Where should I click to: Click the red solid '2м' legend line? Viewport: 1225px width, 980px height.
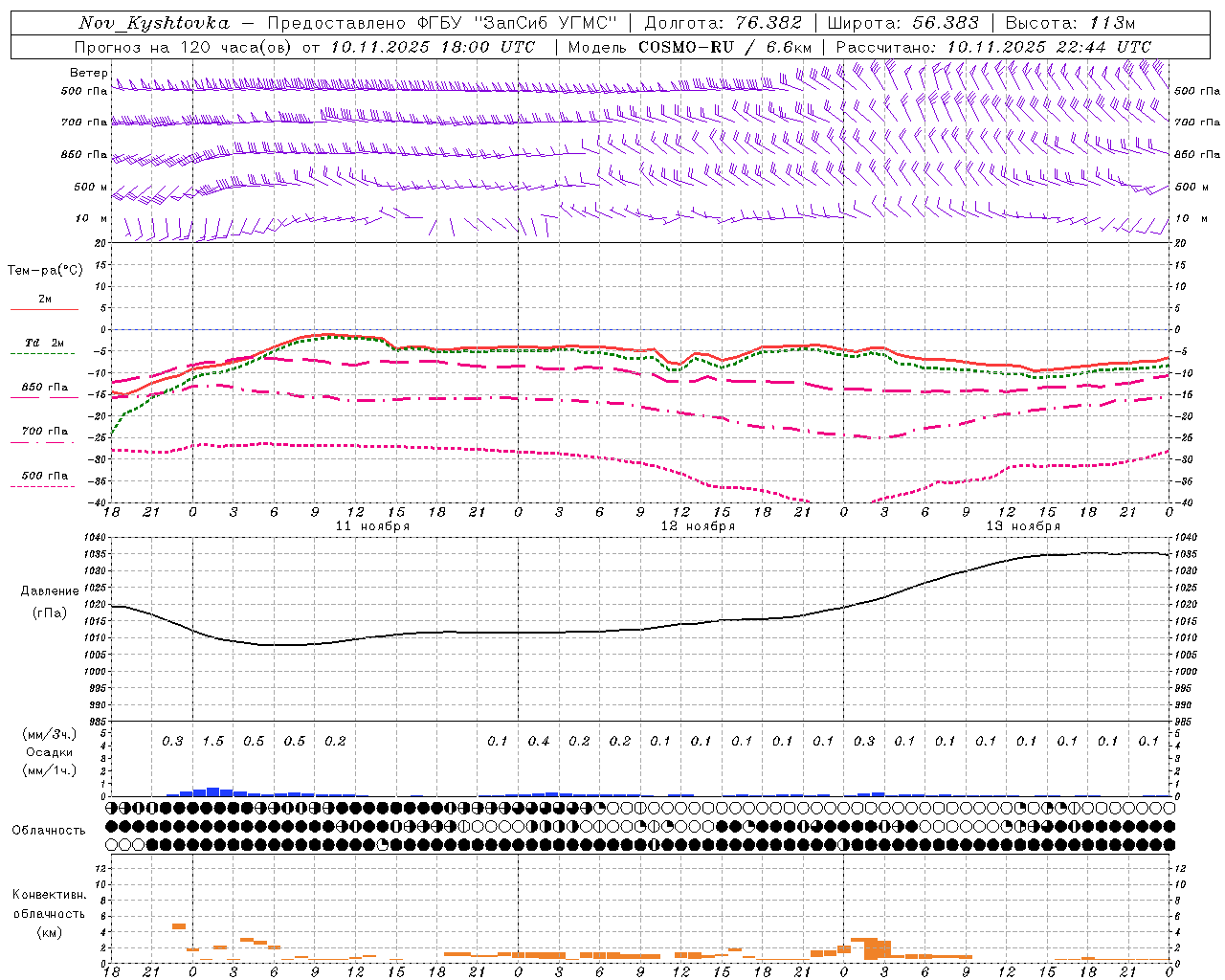click(x=44, y=309)
